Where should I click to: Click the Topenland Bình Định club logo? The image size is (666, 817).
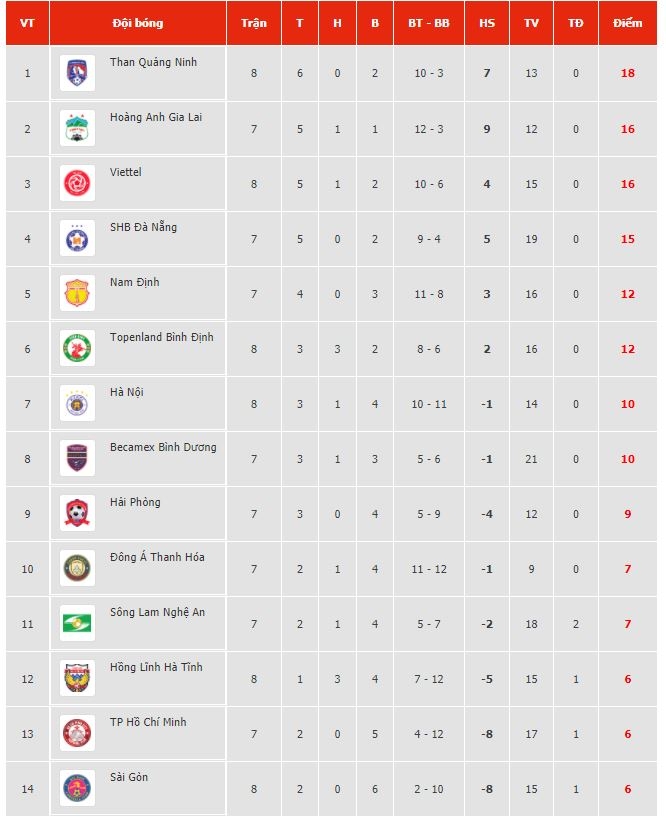pyautogui.click(x=77, y=348)
